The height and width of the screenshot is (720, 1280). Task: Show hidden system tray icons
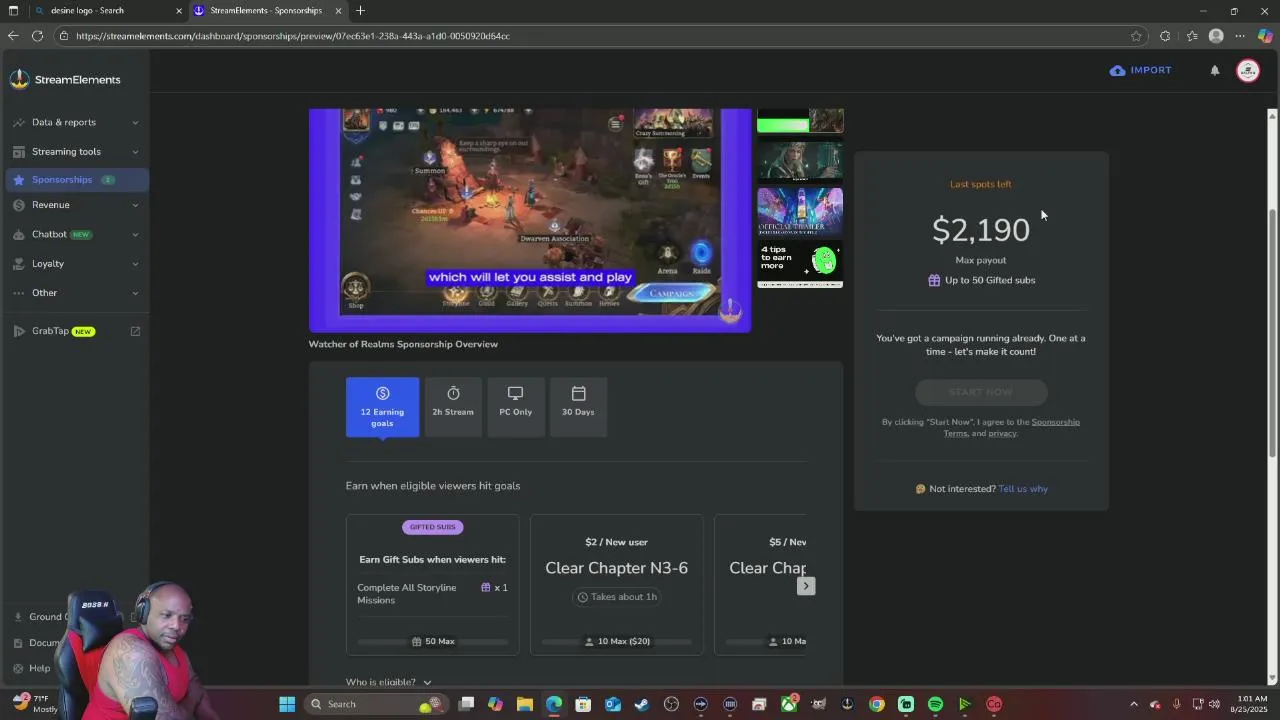[1133, 704]
